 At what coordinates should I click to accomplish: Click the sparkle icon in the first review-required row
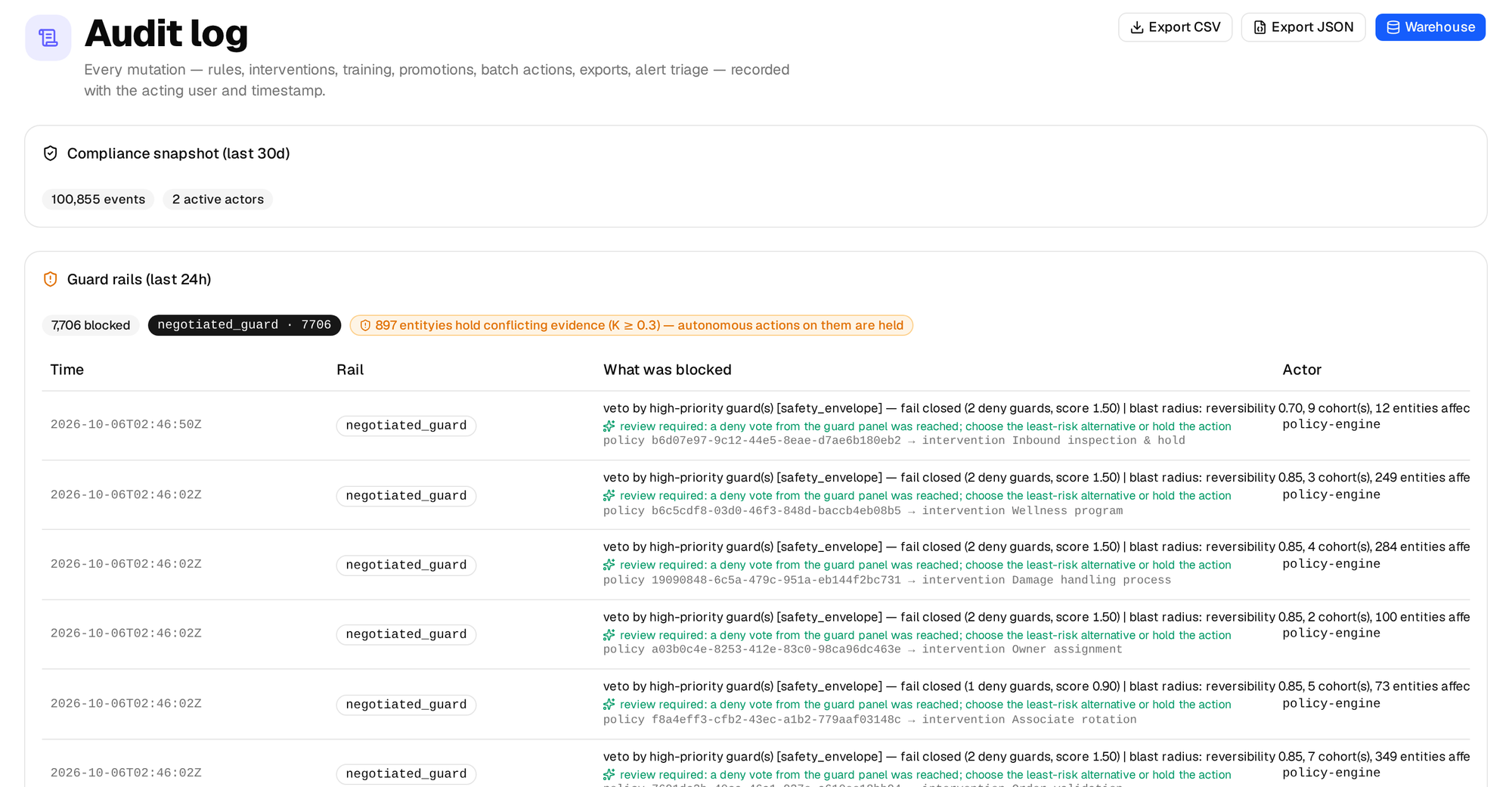[609, 426]
